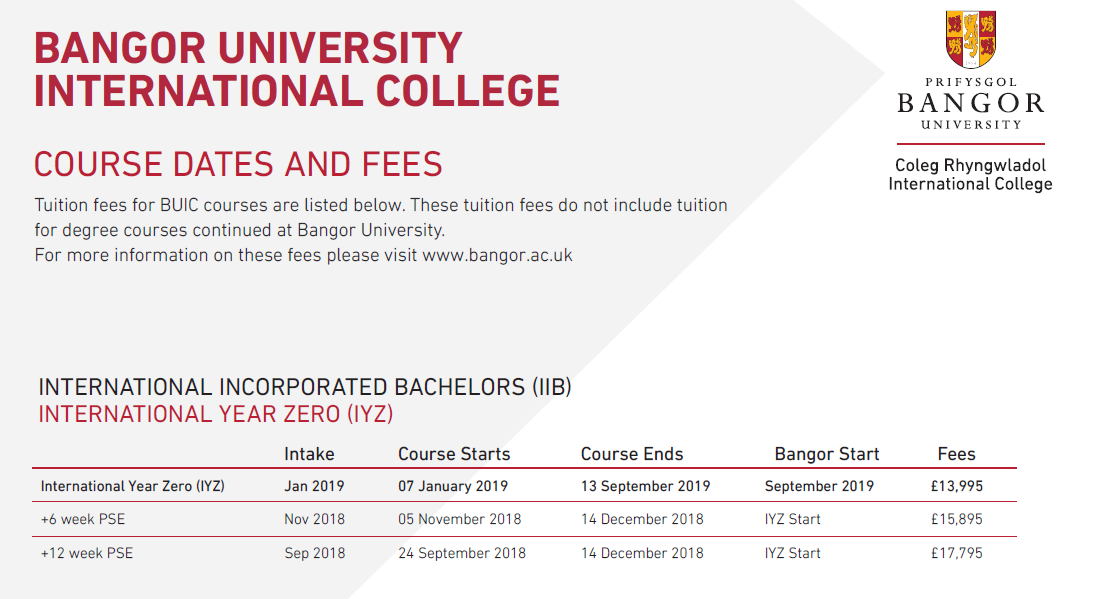Image resolution: width=1110 pixels, height=599 pixels.
Task: Click the 13 September 2019 end date
Action: (645, 487)
